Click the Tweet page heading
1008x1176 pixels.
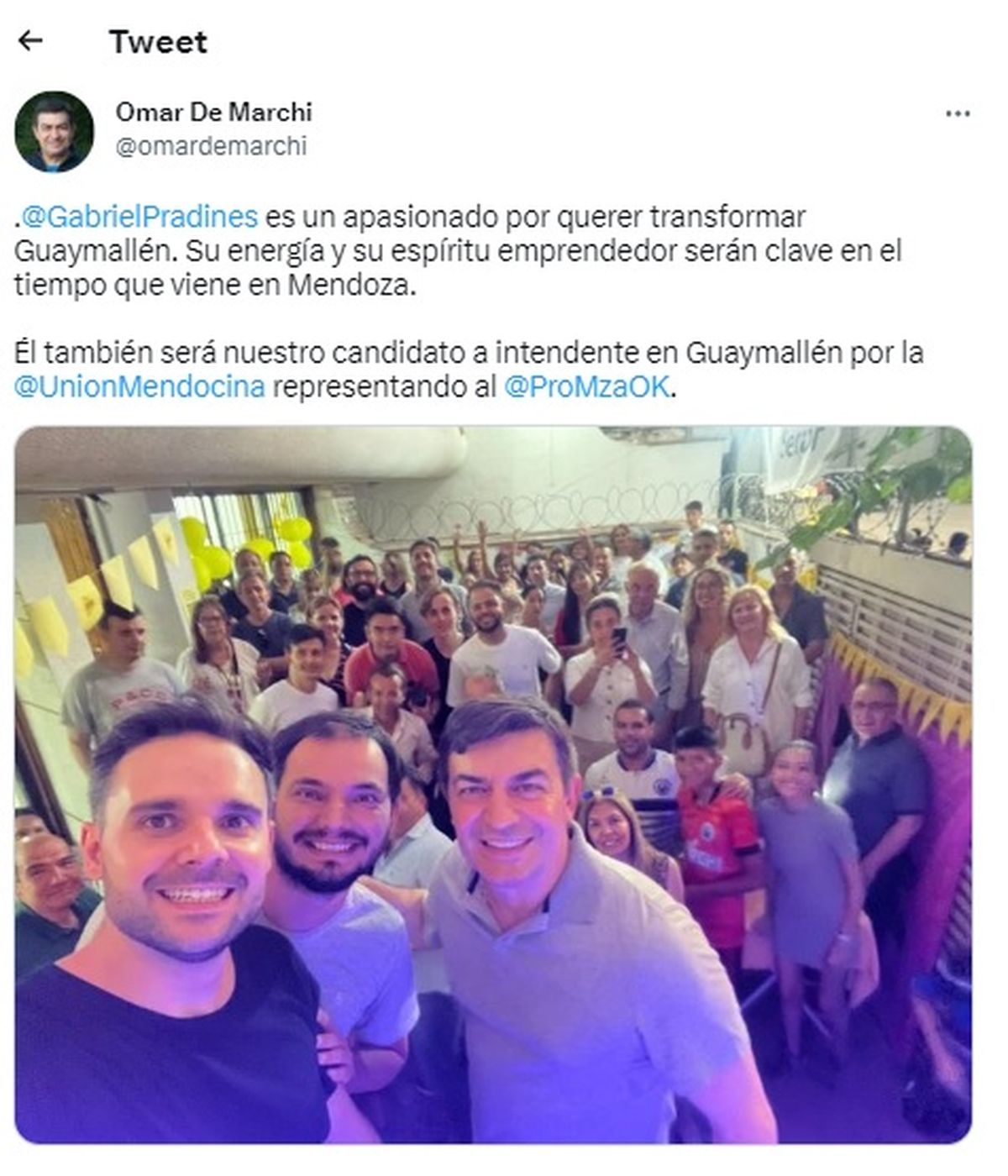click(158, 41)
